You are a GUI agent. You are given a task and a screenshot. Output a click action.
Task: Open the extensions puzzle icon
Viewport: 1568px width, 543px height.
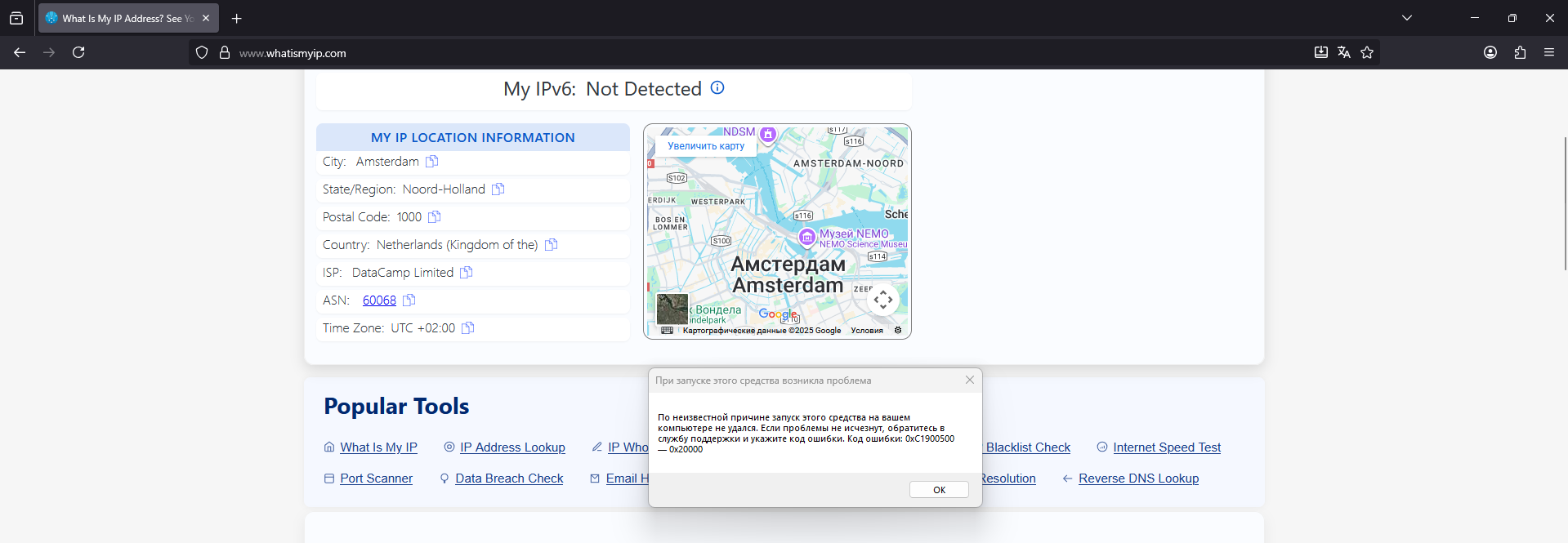pyautogui.click(x=1520, y=52)
